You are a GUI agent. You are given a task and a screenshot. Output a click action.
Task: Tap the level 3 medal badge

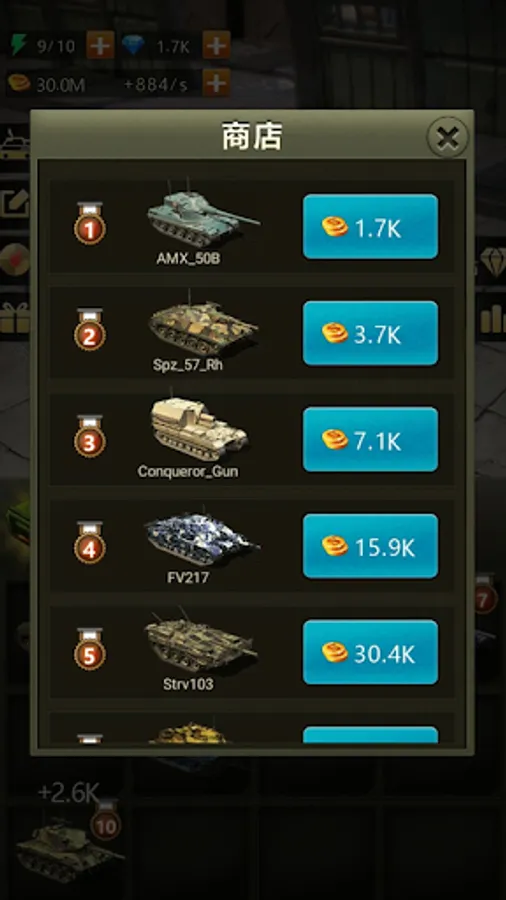coord(89,437)
